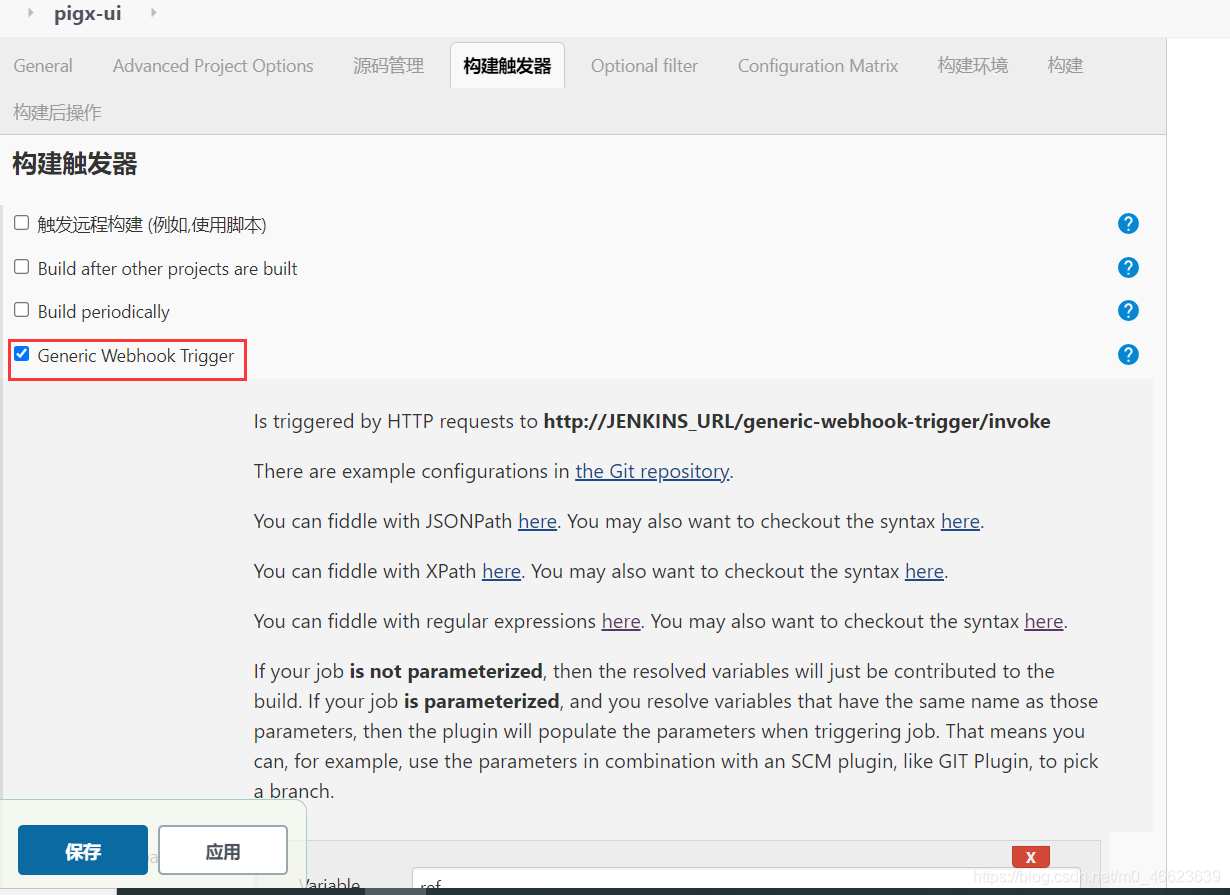Image resolution: width=1230 pixels, height=895 pixels.
Task: Open 构建环境 tab
Action: pyautogui.click(x=973, y=66)
